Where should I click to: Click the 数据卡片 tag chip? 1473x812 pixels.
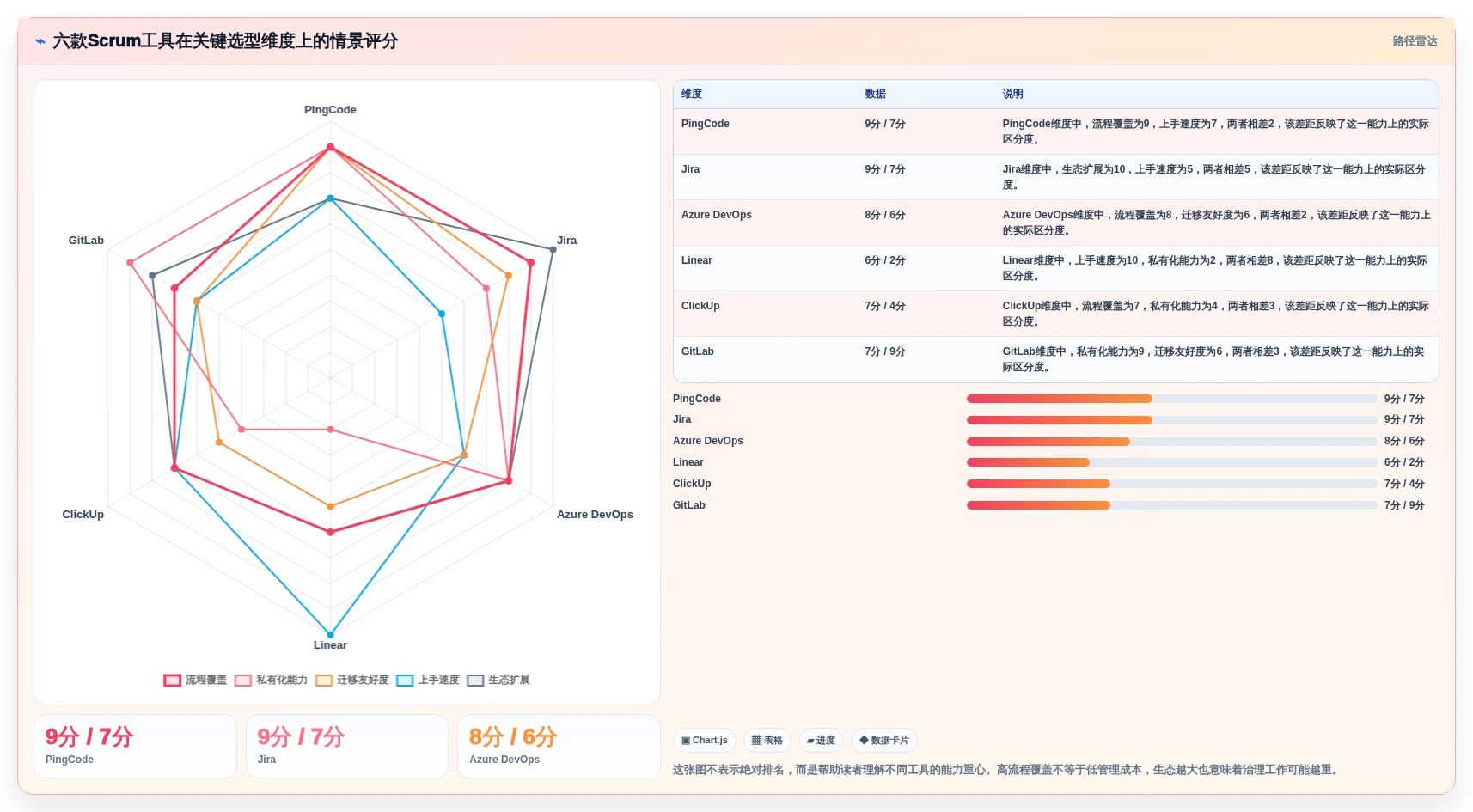(884, 740)
